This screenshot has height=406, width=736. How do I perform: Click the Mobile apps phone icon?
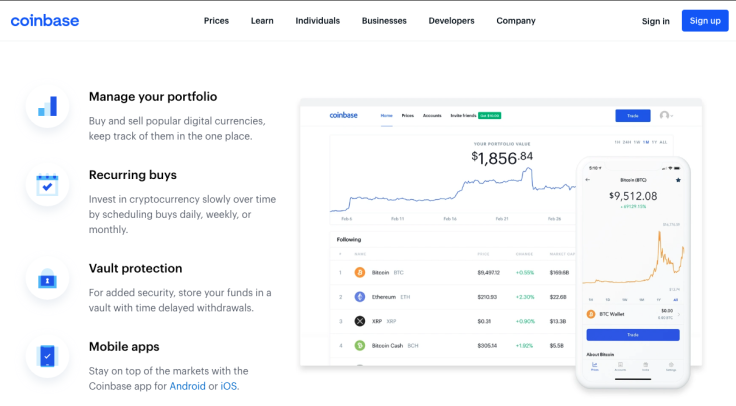coord(47,357)
